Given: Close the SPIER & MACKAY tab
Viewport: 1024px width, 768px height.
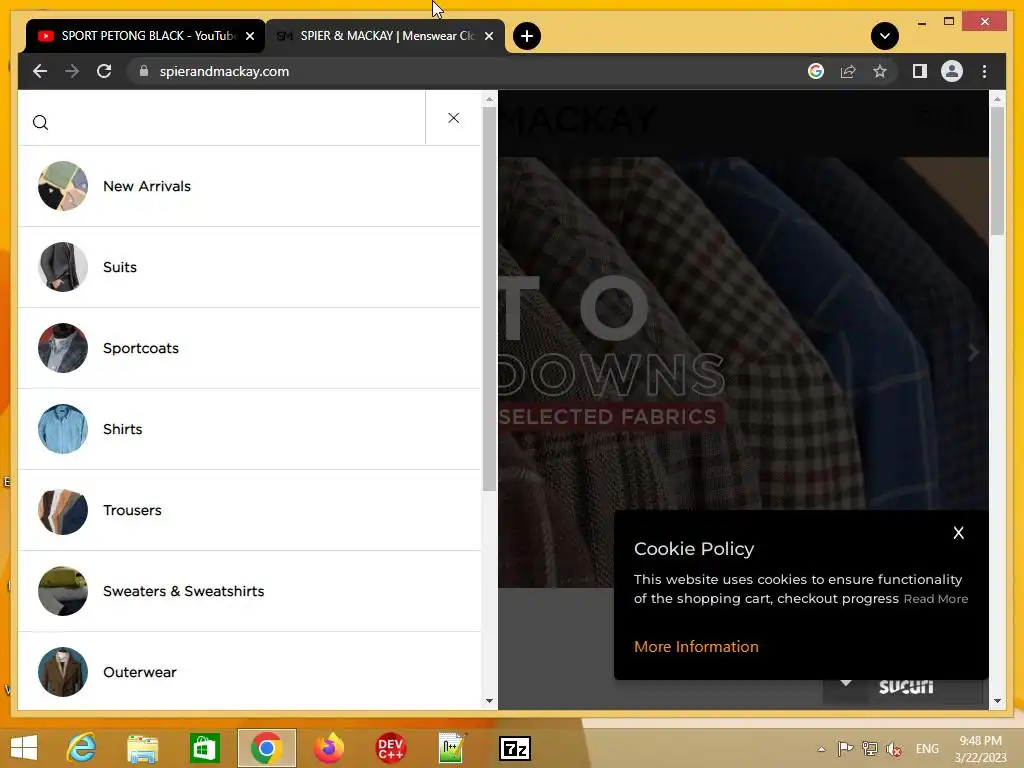Looking at the screenshot, I should click(x=489, y=37).
